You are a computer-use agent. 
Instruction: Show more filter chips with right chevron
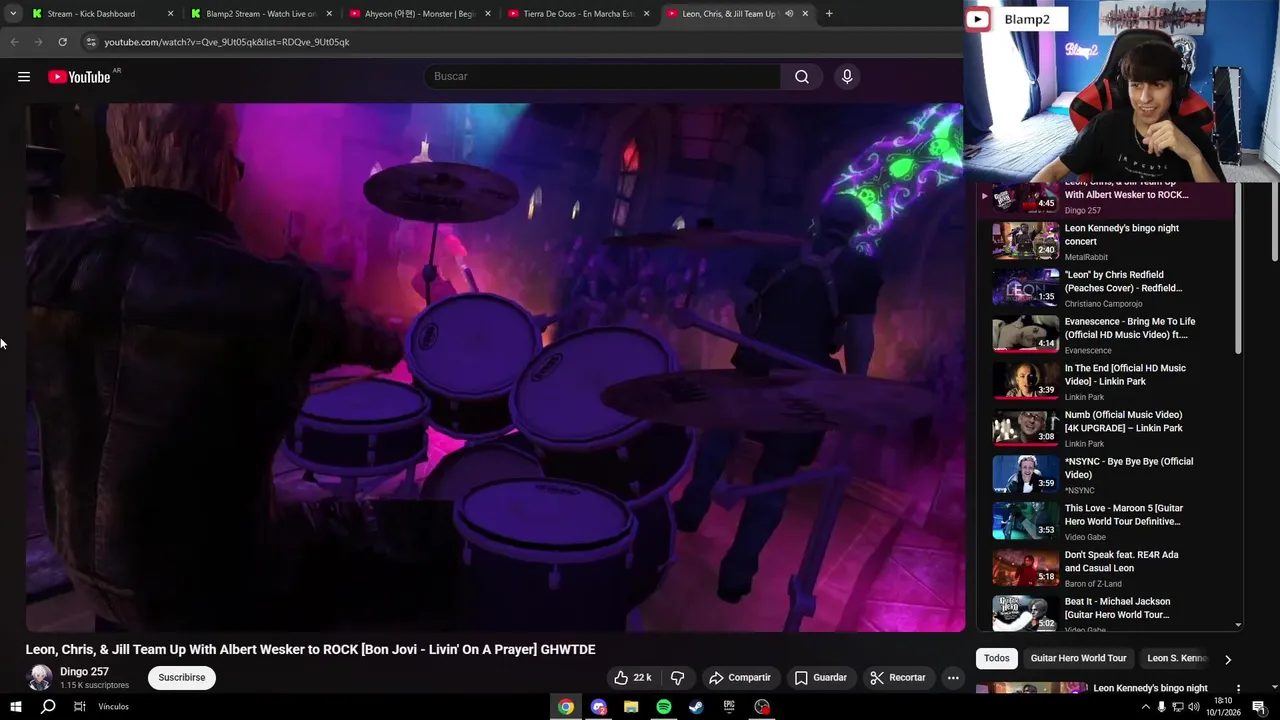[x=1228, y=659]
